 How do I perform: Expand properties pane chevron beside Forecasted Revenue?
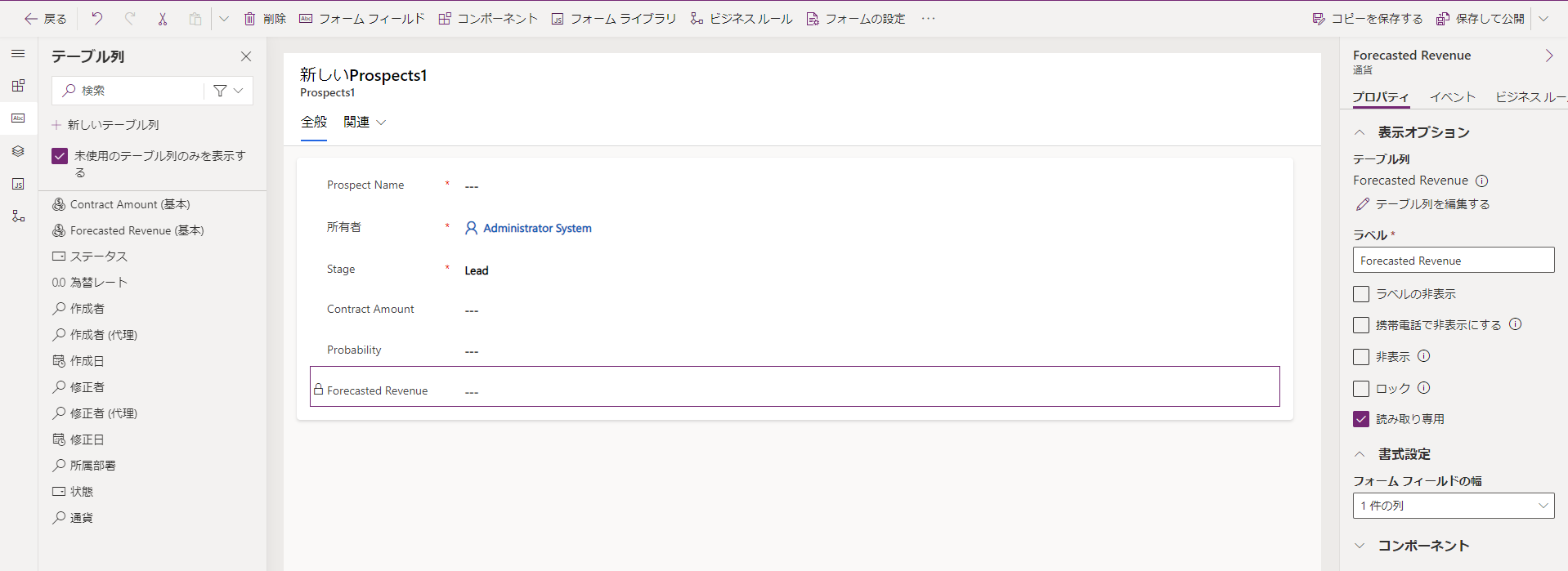(1548, 56)
